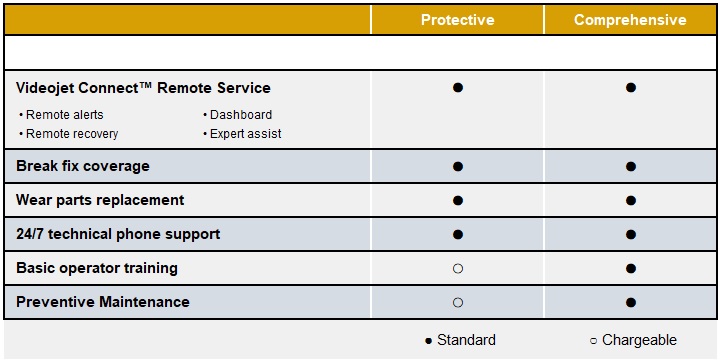Image resolution: width=720 pixels, height=360 pixels.
Task: Click the hollow circle for Preventive Maintenance under Protective
Action: (x=457, y=303)
